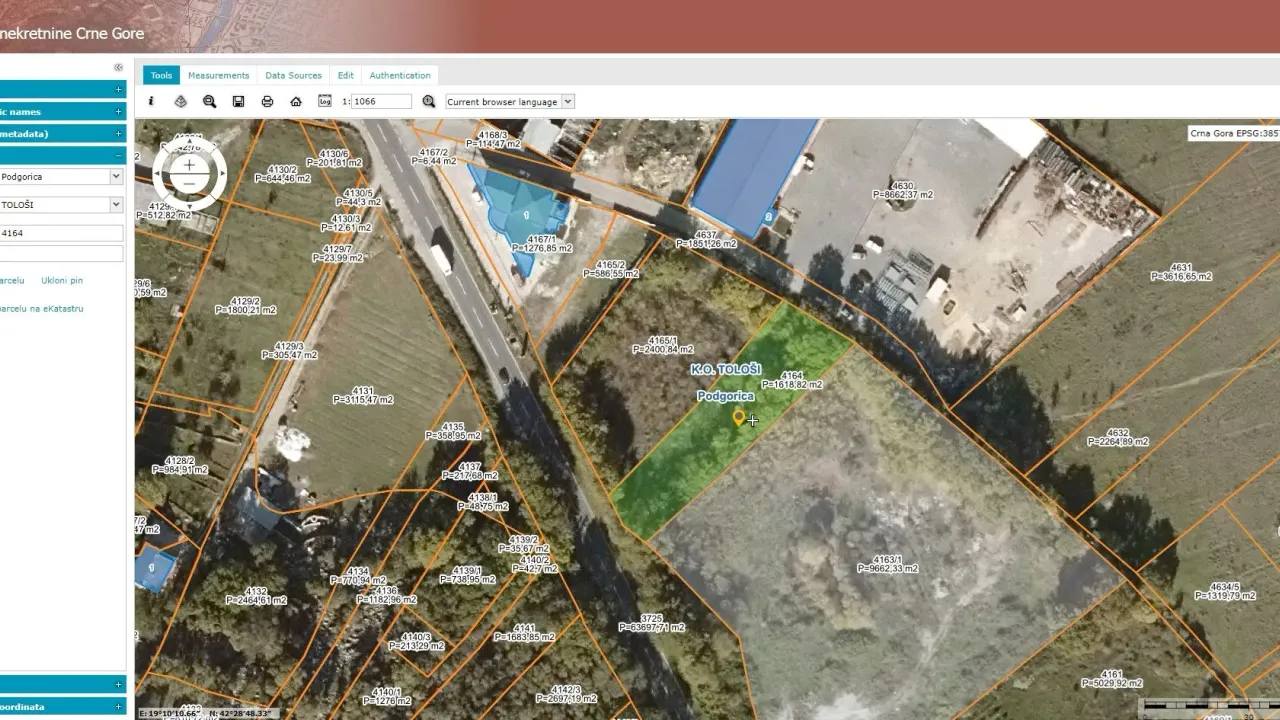
Task: Return map to home extent
Action: tap(296, 101)
